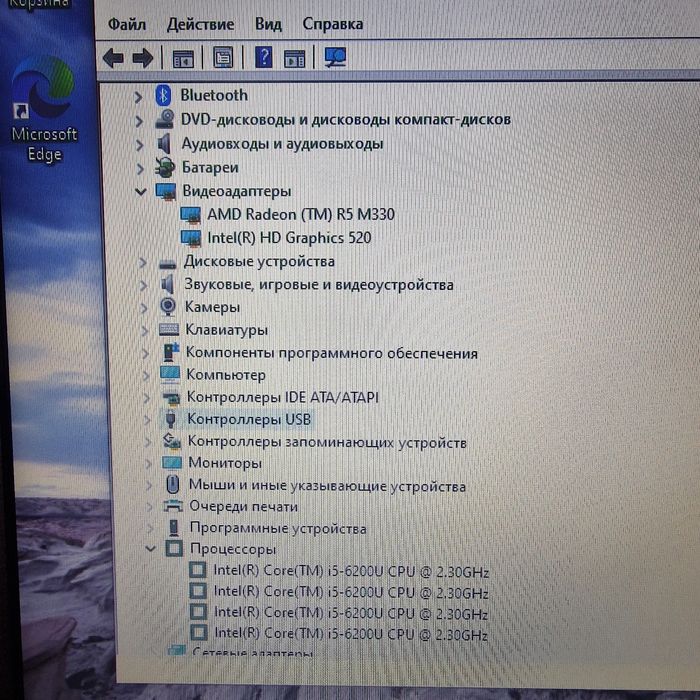
Task: Click the battery icon next to Батареи
Action: [165, 167]
